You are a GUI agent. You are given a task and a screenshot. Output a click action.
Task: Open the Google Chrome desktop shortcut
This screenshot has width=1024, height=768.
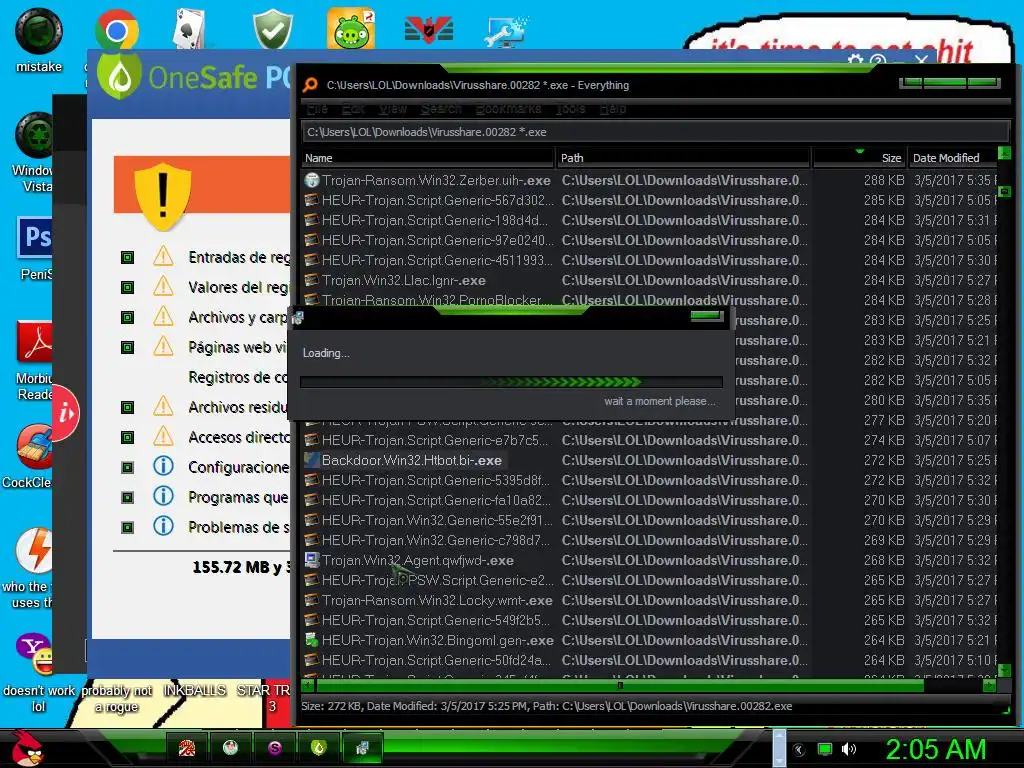[116, 30]
